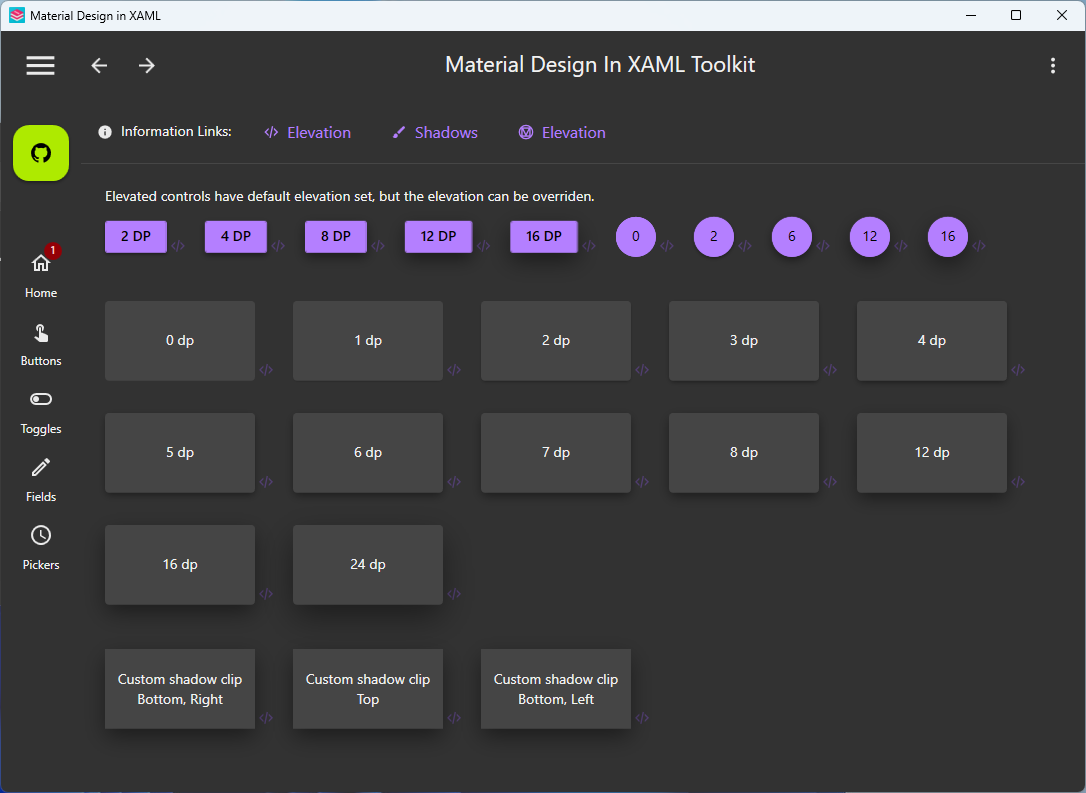Show XAML code for 12 DP button

[x=483, y=246]
